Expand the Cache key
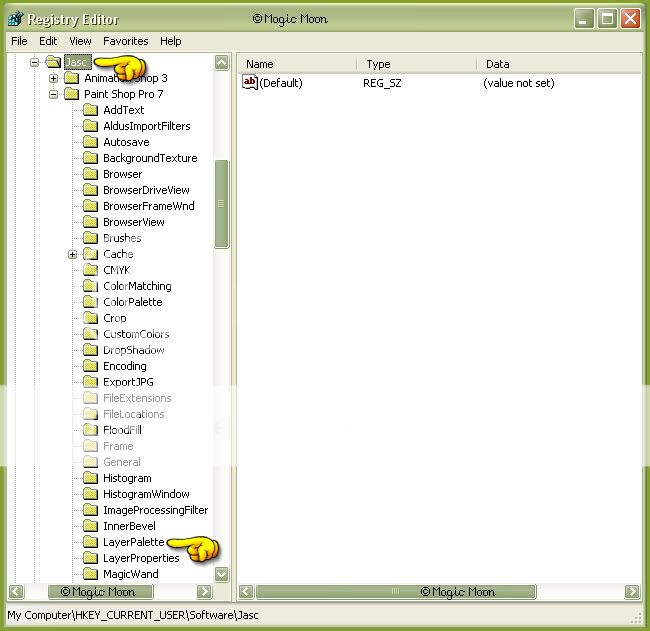This screenshot has width=650, height=631. [x=72, y=254]
